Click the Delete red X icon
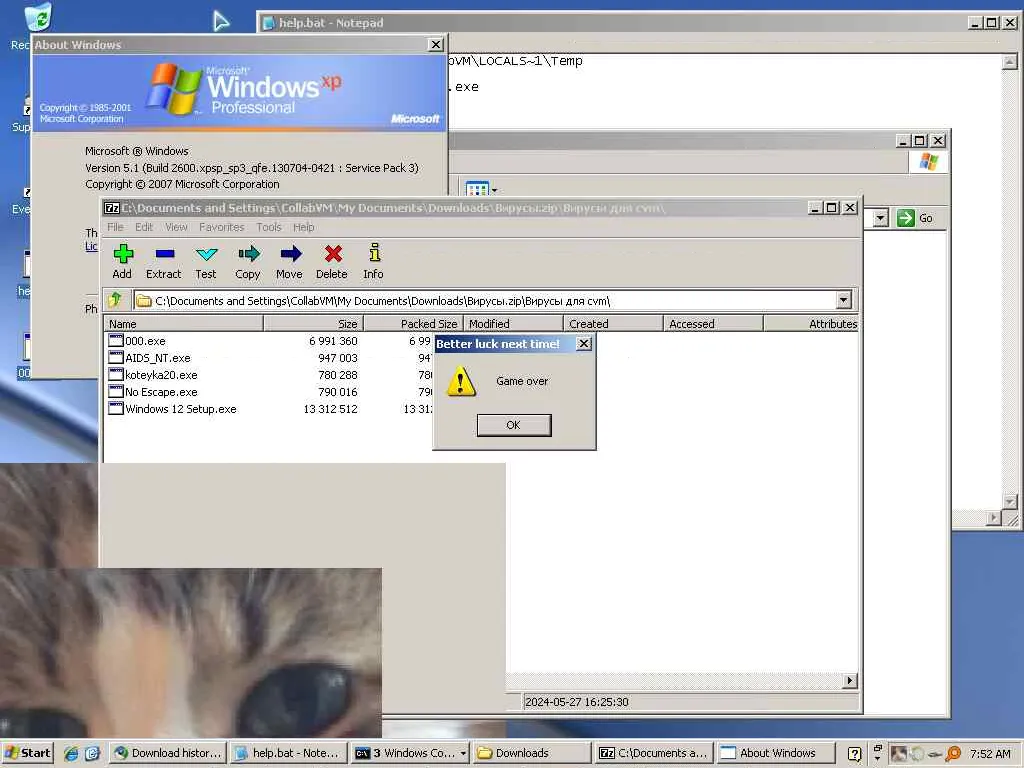1024x768 pixels. click(333, 253)
